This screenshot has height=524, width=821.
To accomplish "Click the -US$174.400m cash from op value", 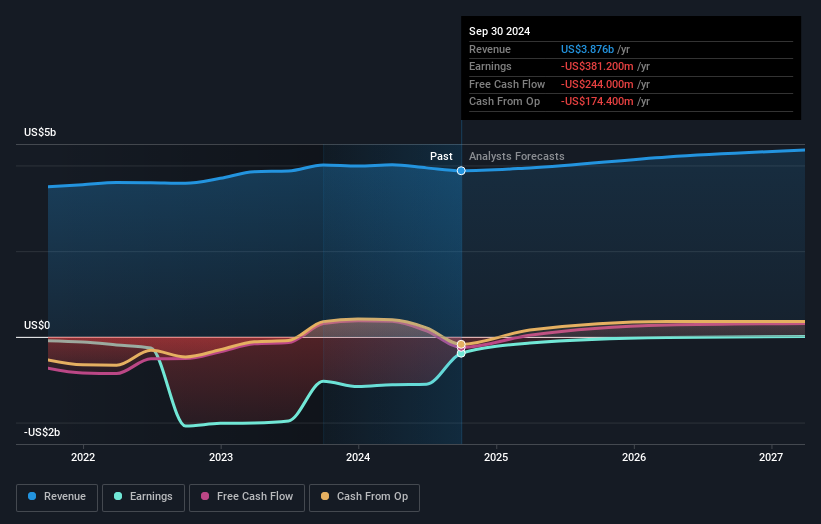I will pos(597,102).
